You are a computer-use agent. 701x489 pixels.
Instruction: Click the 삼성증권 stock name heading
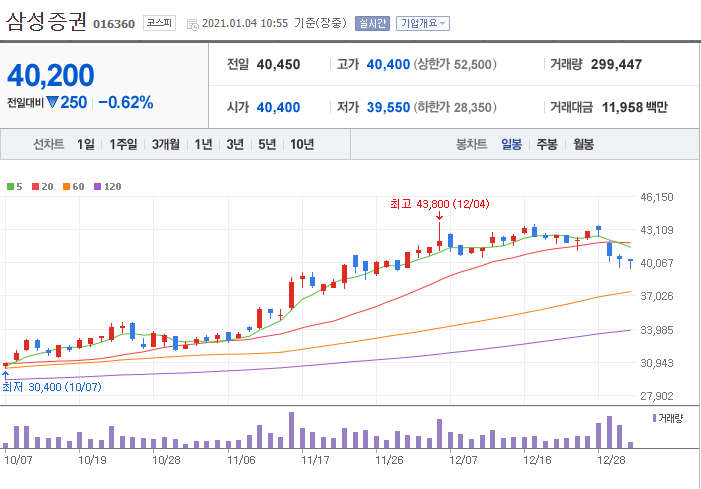tap(46, 21)
